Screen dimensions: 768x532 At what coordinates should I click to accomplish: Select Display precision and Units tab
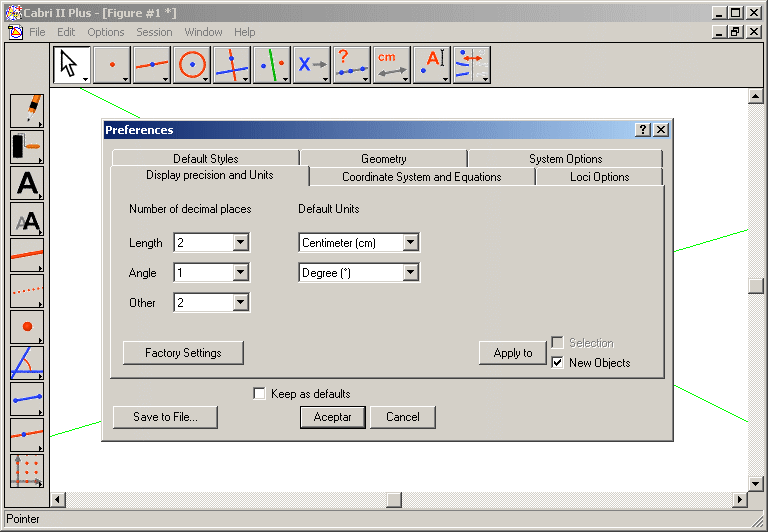[210, 175]
